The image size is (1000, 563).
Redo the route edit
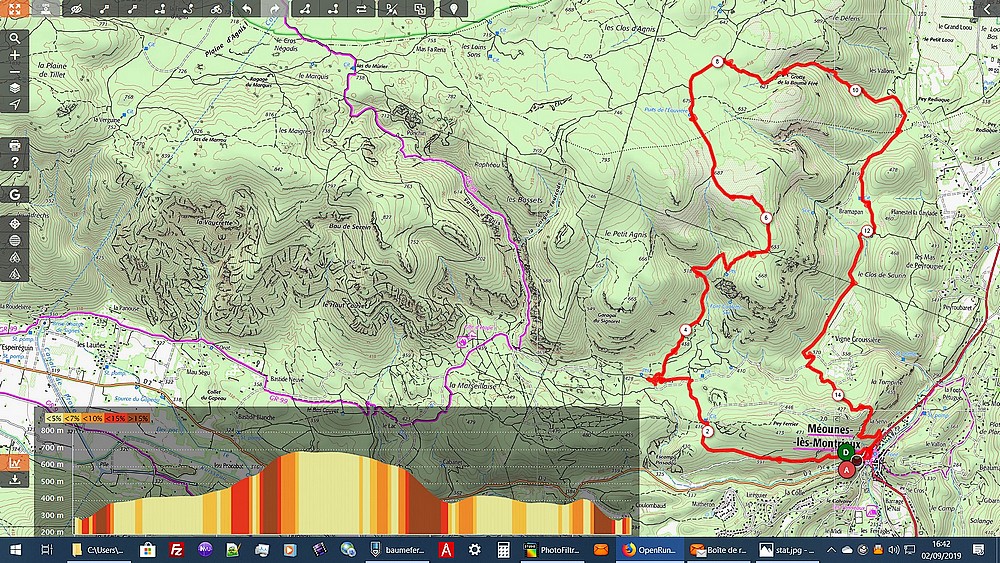click(275, 9)
